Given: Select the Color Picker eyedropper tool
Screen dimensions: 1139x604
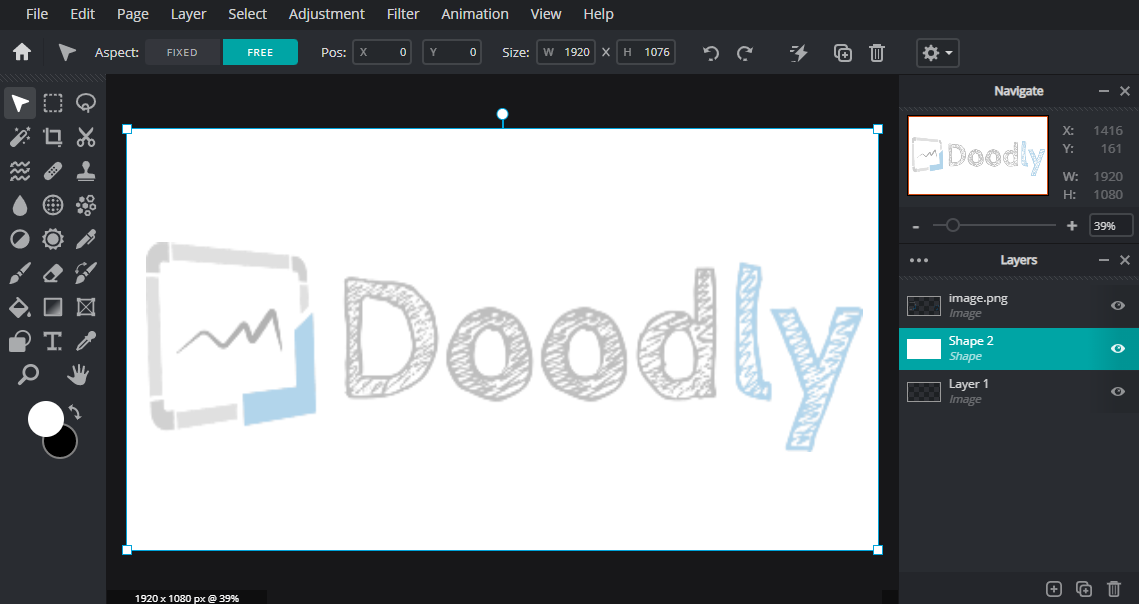Looking at the screenshot, I should (86, 341).
